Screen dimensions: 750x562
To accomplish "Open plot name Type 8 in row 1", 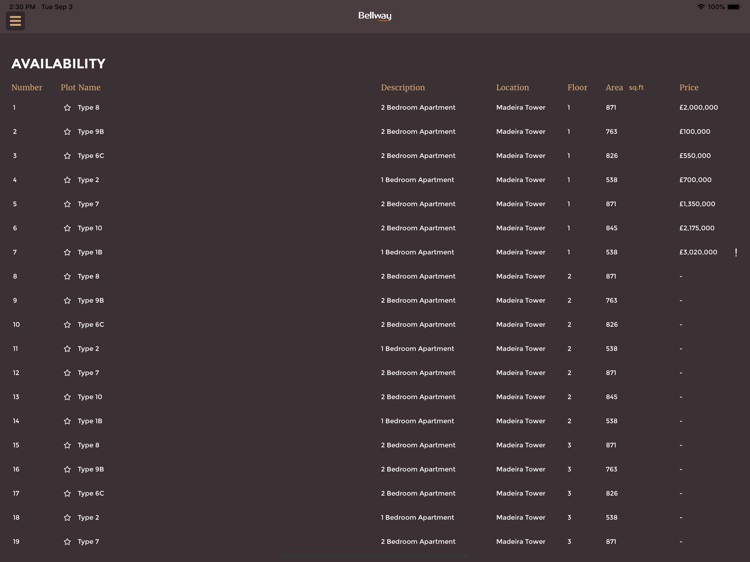I will pos(88,108).
